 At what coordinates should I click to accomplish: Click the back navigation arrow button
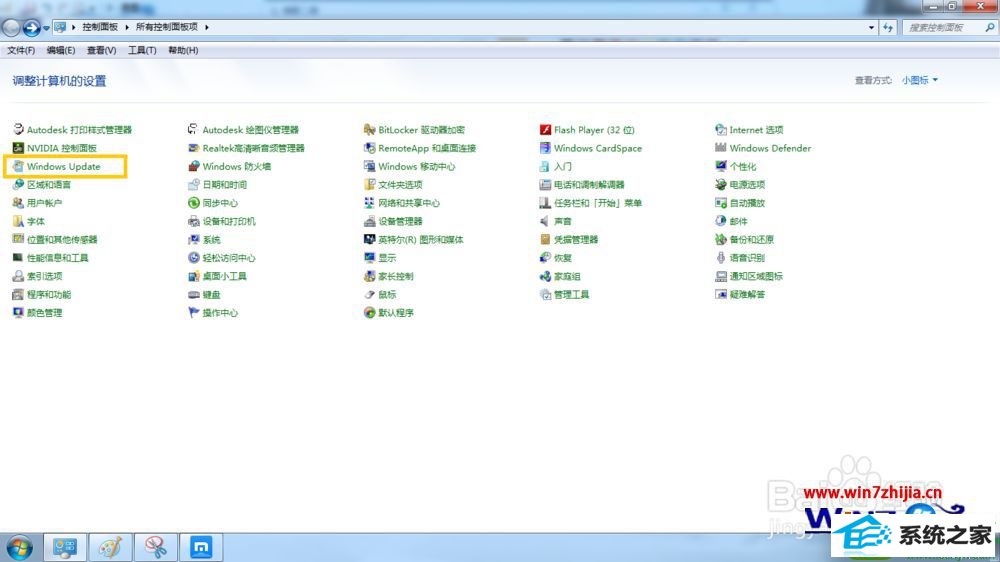[x=11, y=27]
